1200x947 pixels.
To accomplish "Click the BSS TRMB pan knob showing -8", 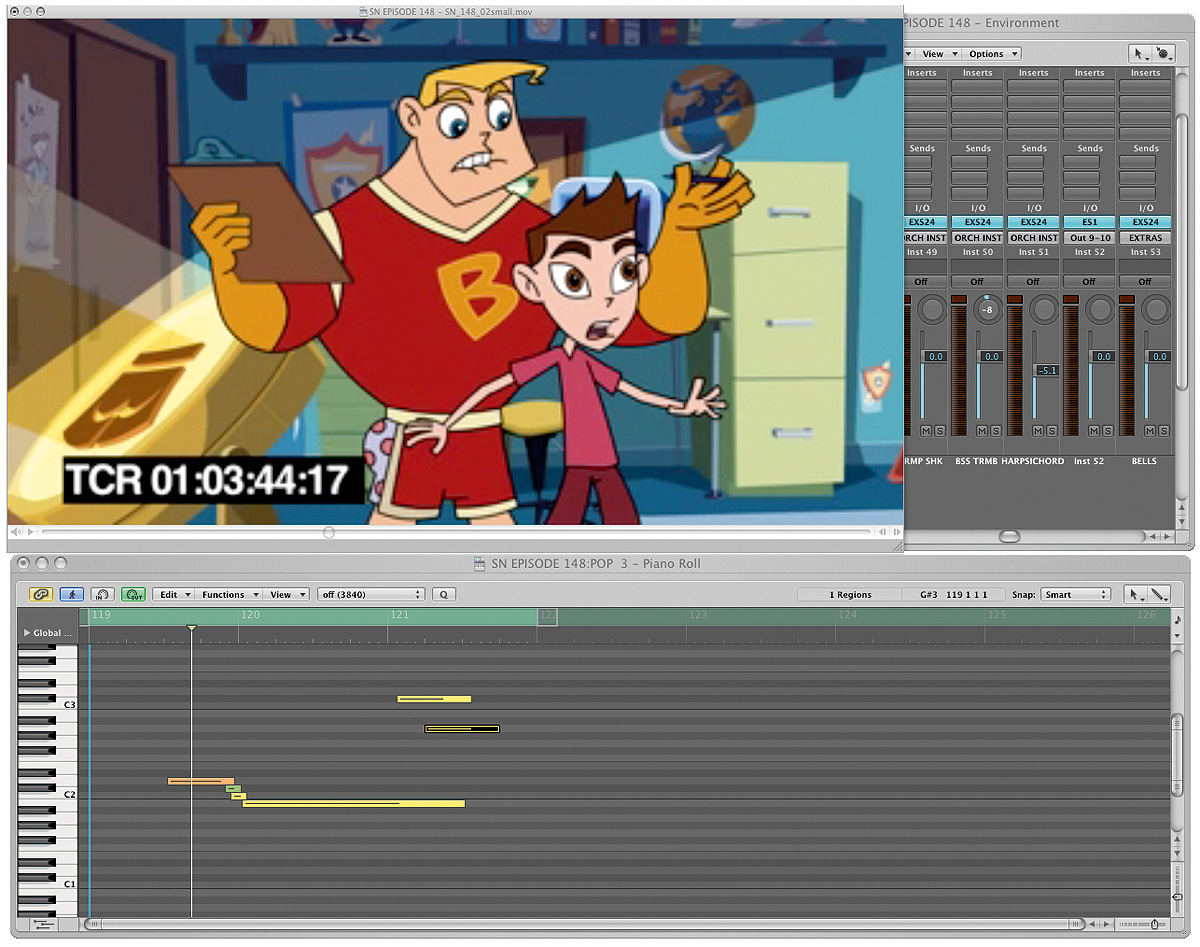I will pyautogui.click(x=989, y=310).
